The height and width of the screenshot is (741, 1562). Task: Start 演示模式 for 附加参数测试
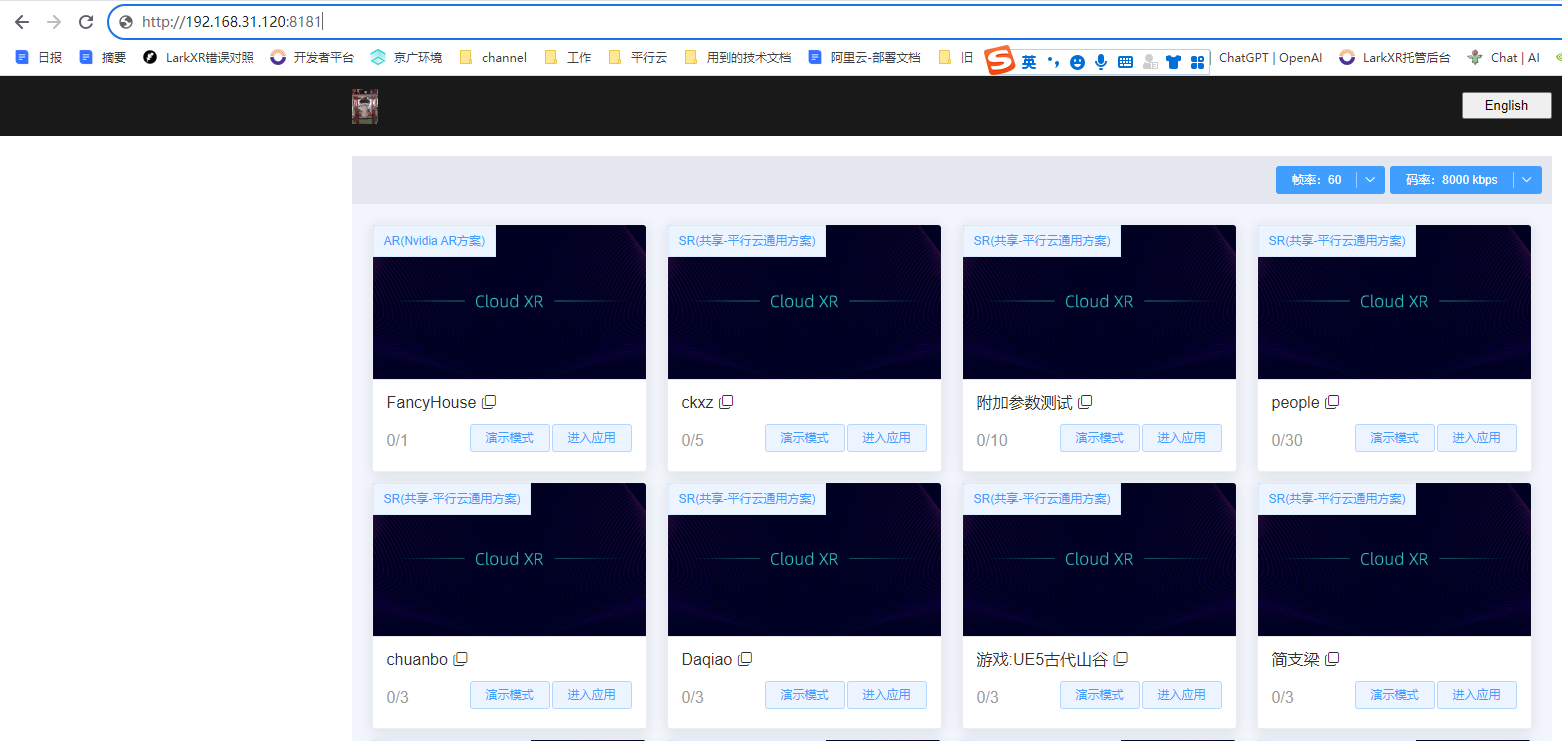[x=1100, y=438]
